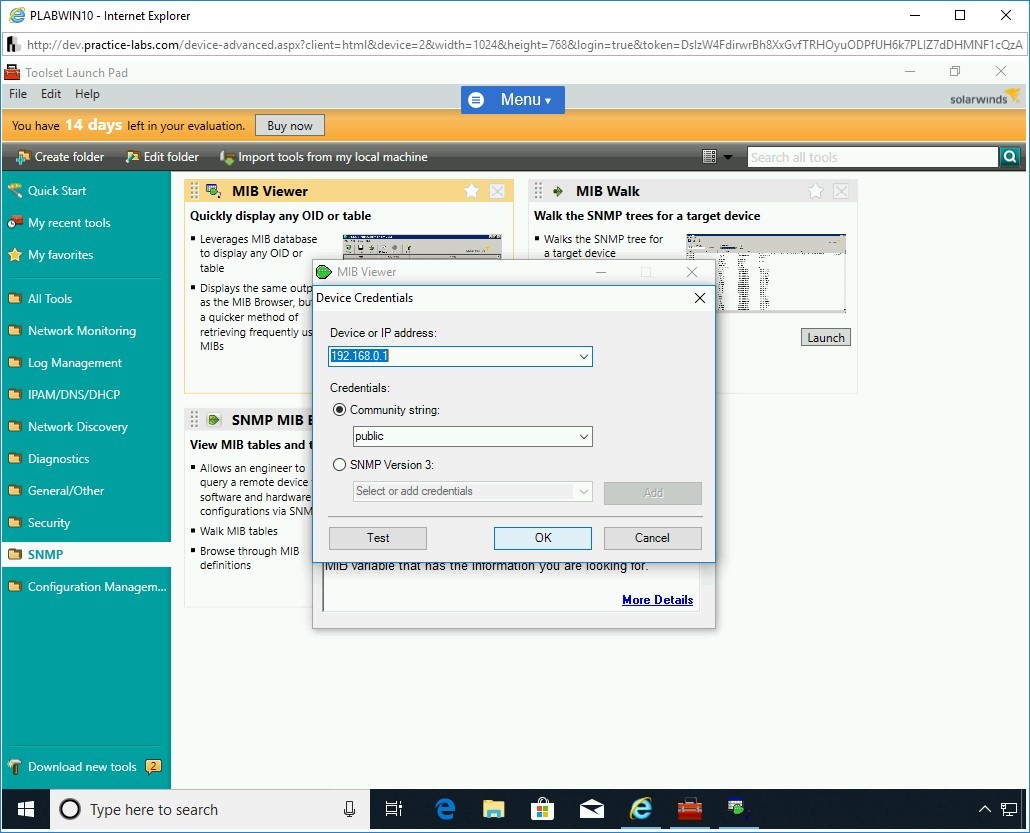Open the File menu
This screenshot has height=833, width=1030.
tap(18, 94)
